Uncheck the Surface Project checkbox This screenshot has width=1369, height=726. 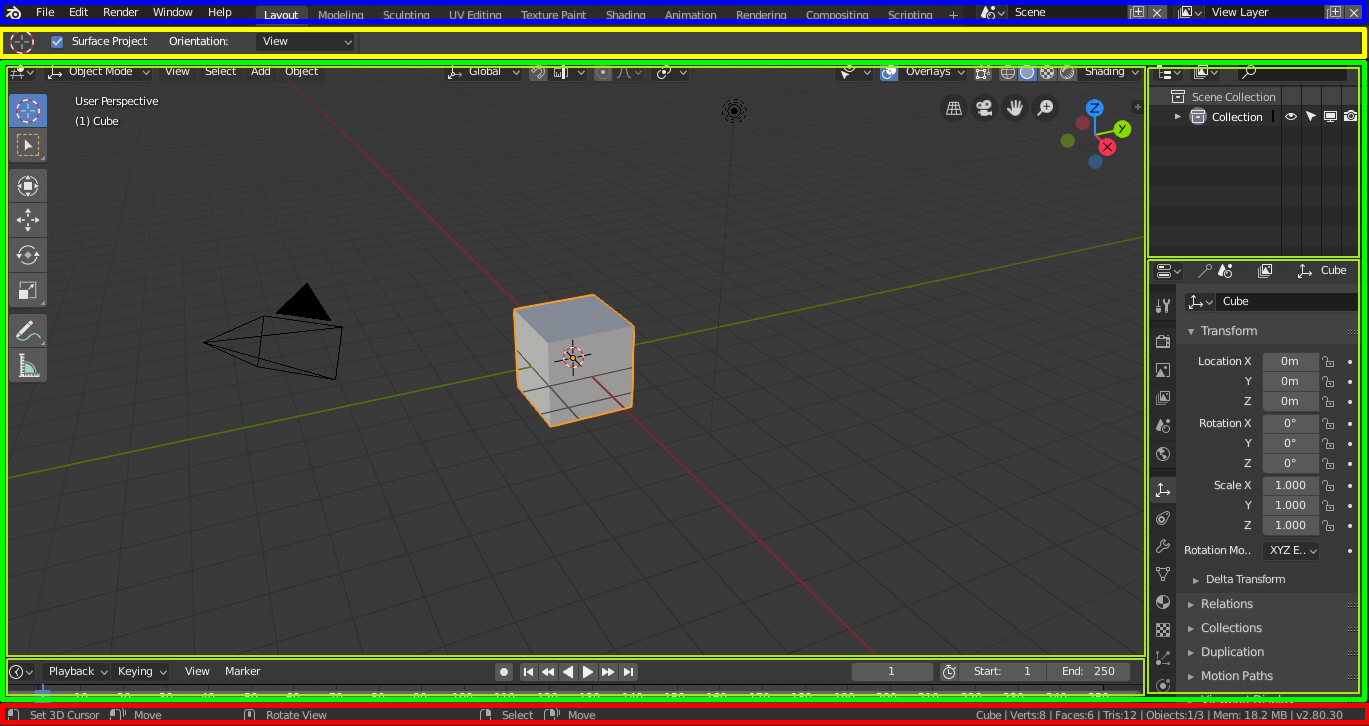57,41
